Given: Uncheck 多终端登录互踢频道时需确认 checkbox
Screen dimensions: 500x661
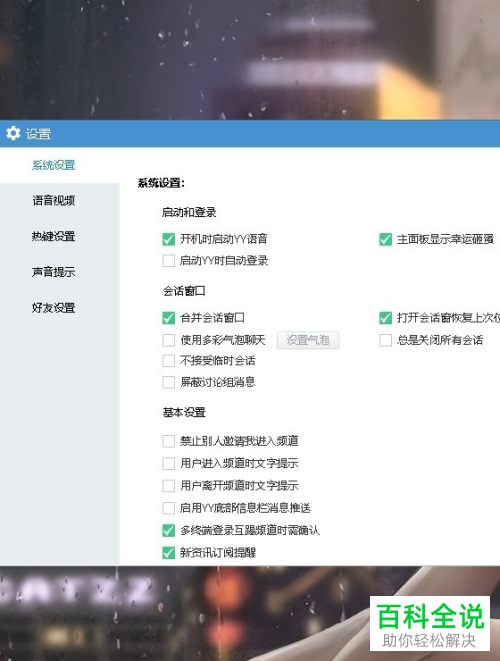Looking at the screenshot, I should [x=169, y=530].
